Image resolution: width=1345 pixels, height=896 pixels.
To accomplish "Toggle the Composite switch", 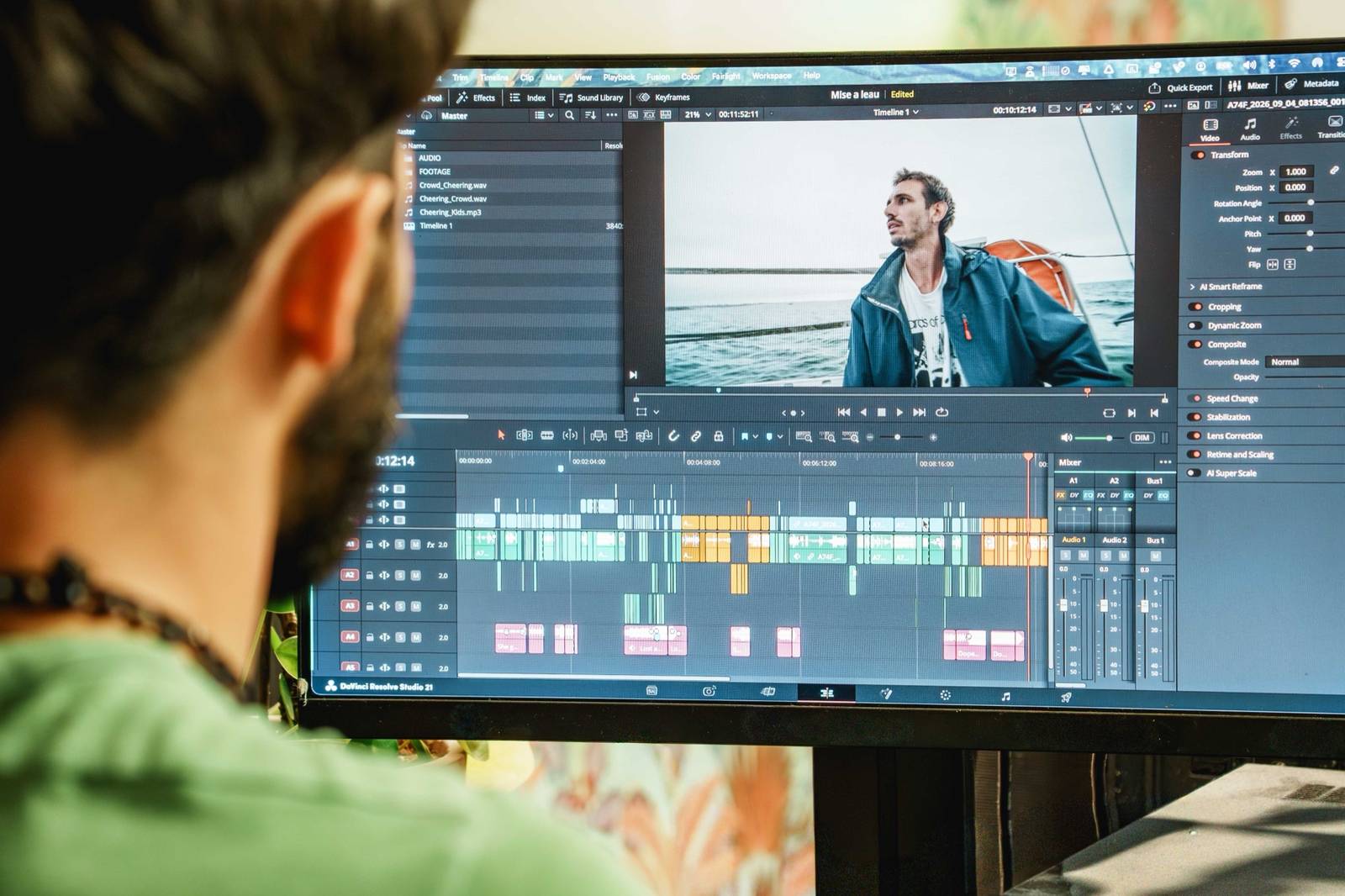I will (x=1195, y=344).
